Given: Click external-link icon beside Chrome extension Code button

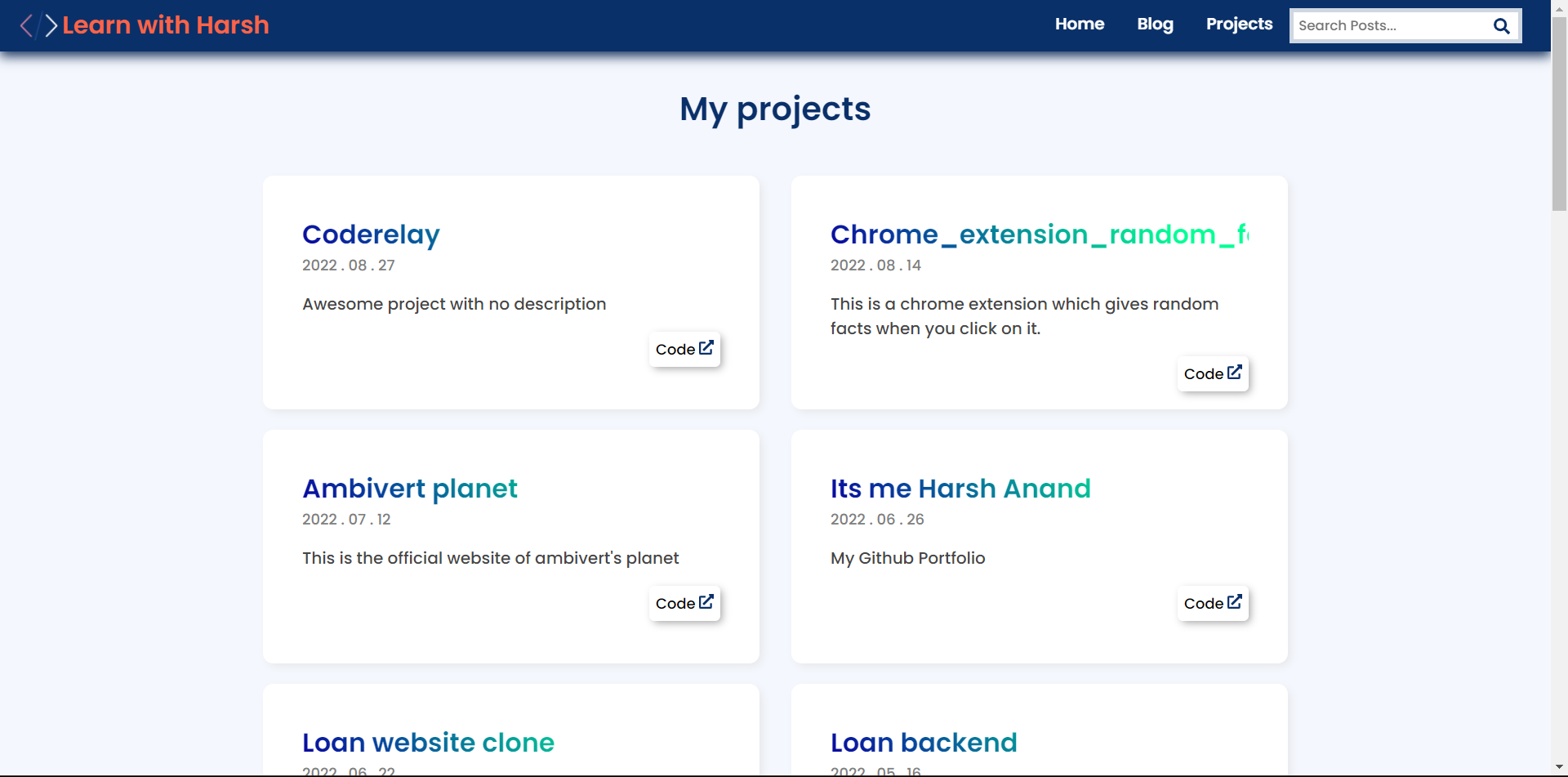Looking at the screenshot, I should point(1234,371).
